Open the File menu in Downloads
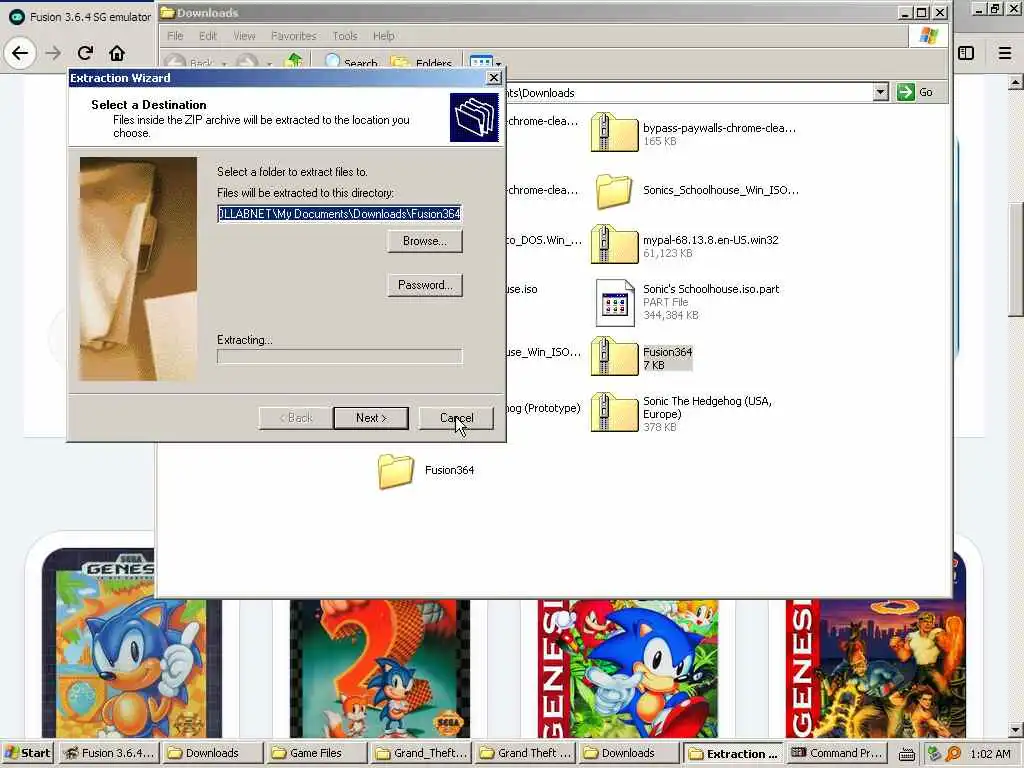This screenshot has height=768, width=1024. click(175, 36)
